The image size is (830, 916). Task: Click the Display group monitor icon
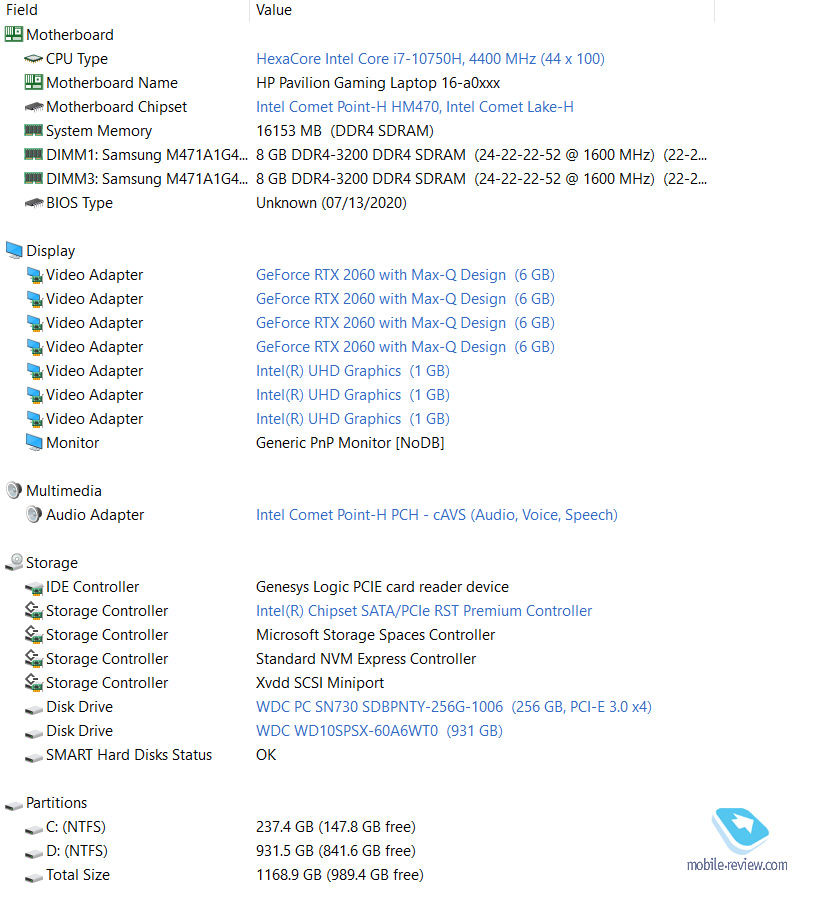14,250
